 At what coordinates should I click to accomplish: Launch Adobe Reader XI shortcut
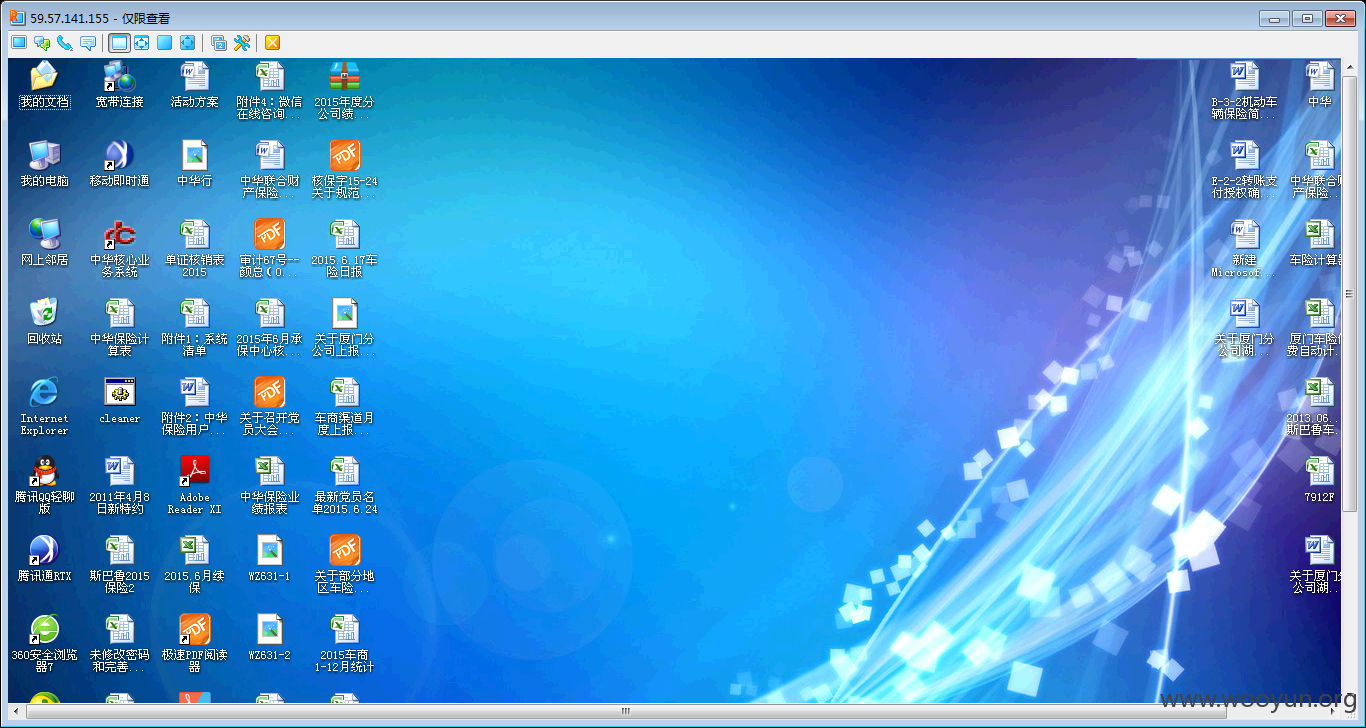pyautogui.click(x=194, y=485)
